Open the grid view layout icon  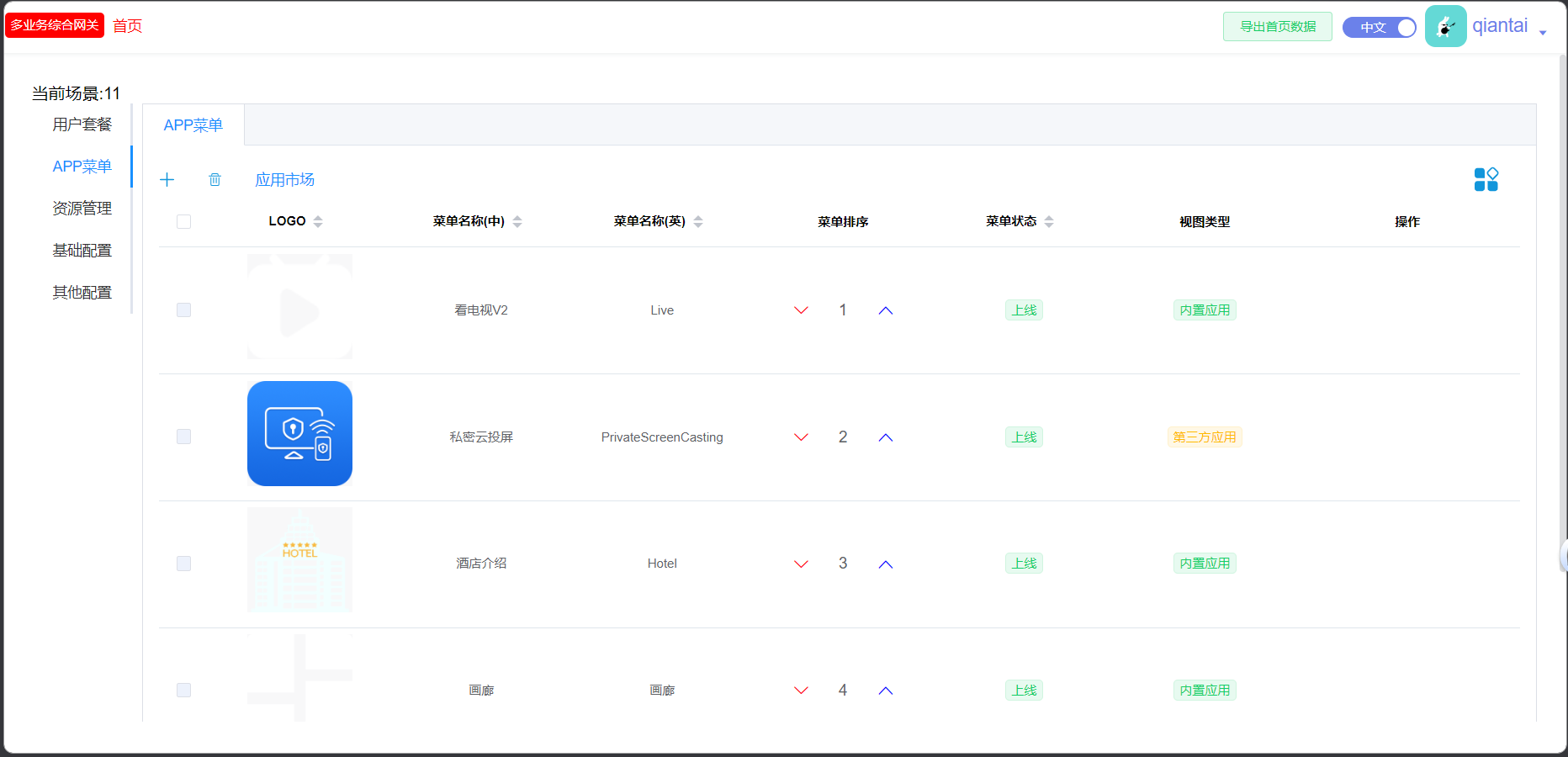(1486, 180)
